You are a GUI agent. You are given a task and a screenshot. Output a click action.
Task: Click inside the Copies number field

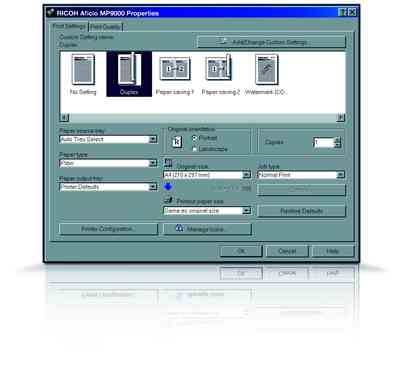pos(324,142)
